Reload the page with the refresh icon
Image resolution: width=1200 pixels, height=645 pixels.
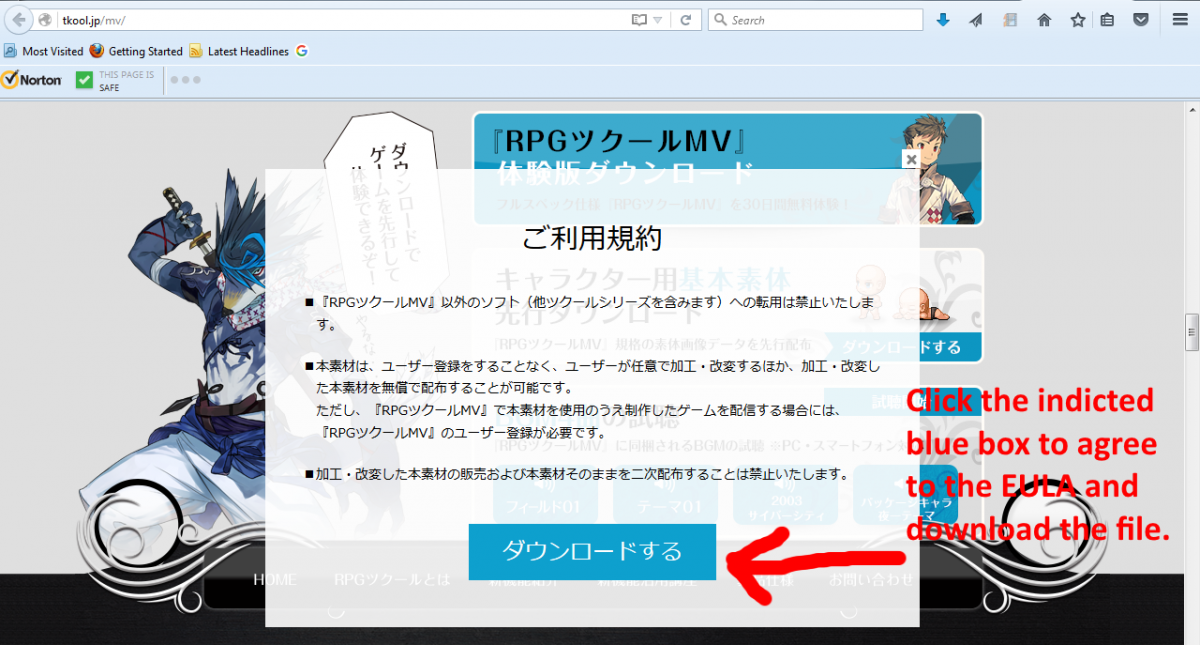point(686,20)
